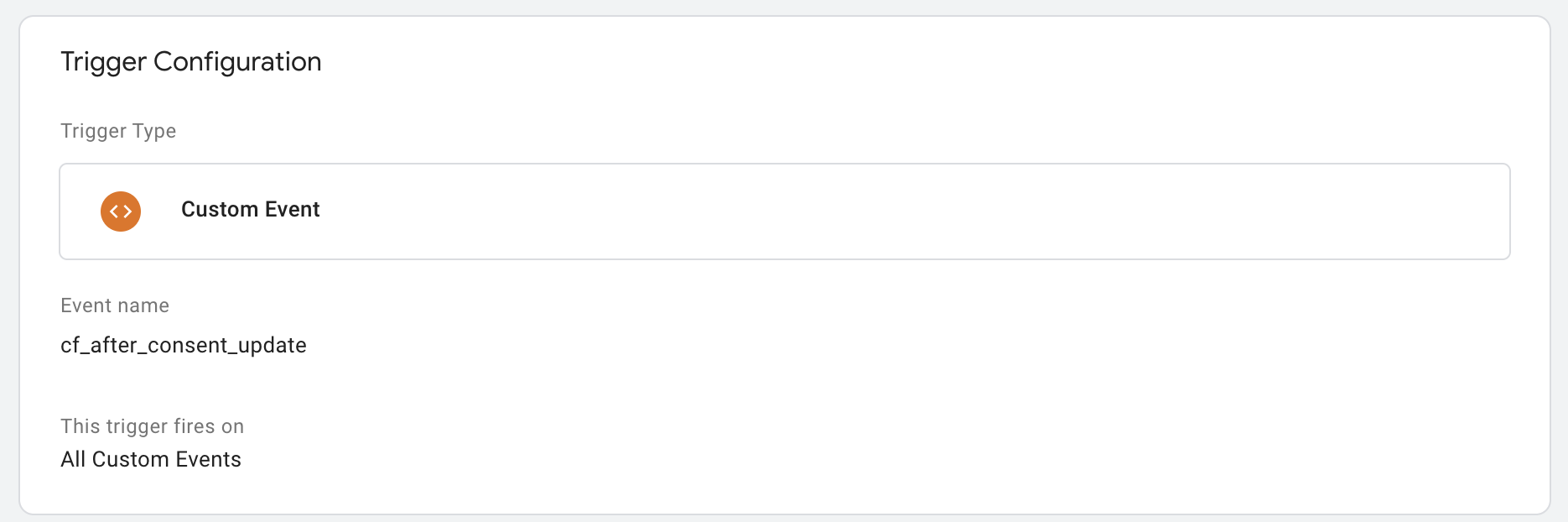The width and height of the screenshot is (1568, 522).
Task: Click the Trigger Type field label
Action: tap(118, 131)
